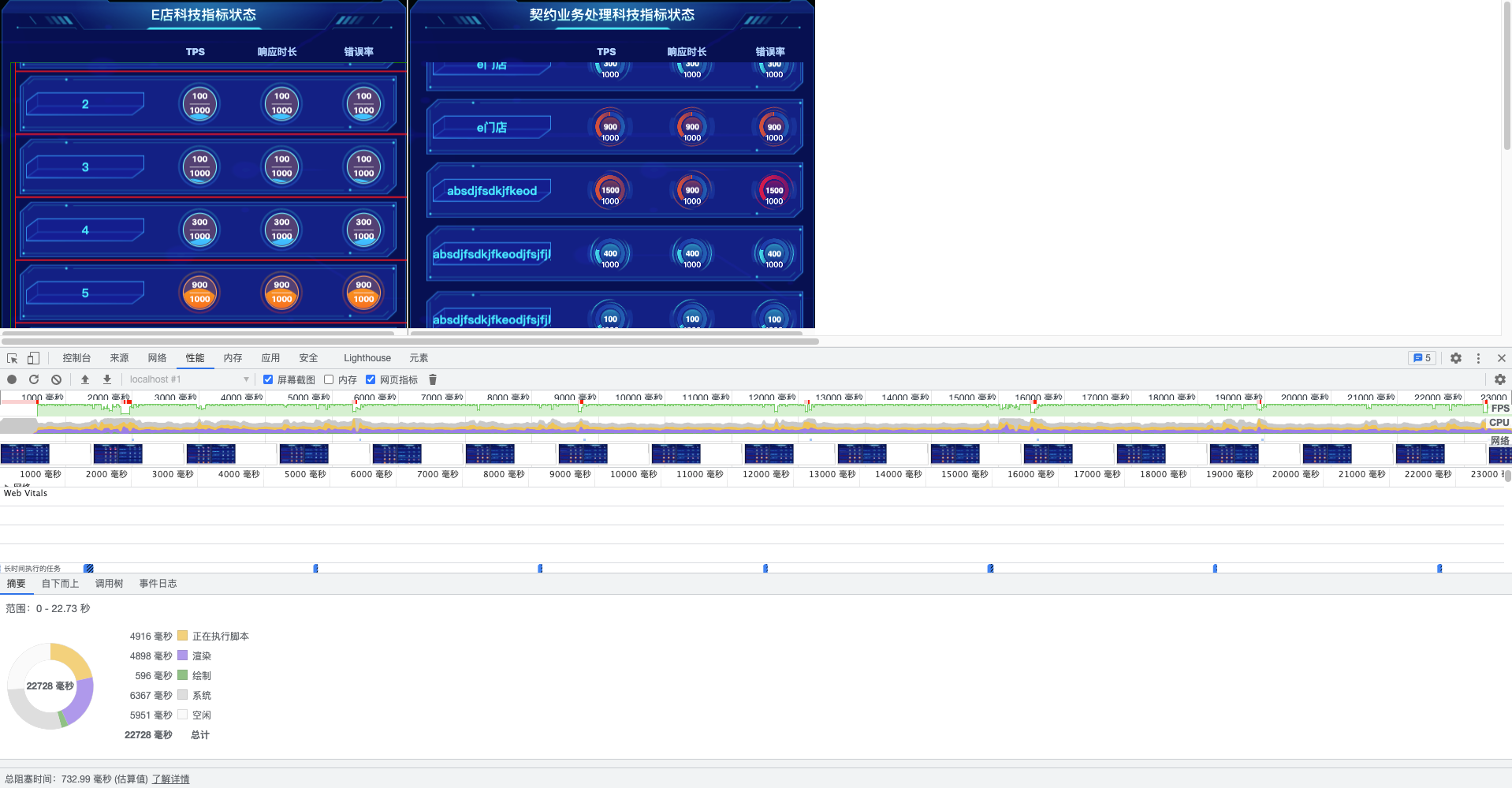
Task: Select the long task marker near 5000 毫秒
Action: (x=315, y=568)
